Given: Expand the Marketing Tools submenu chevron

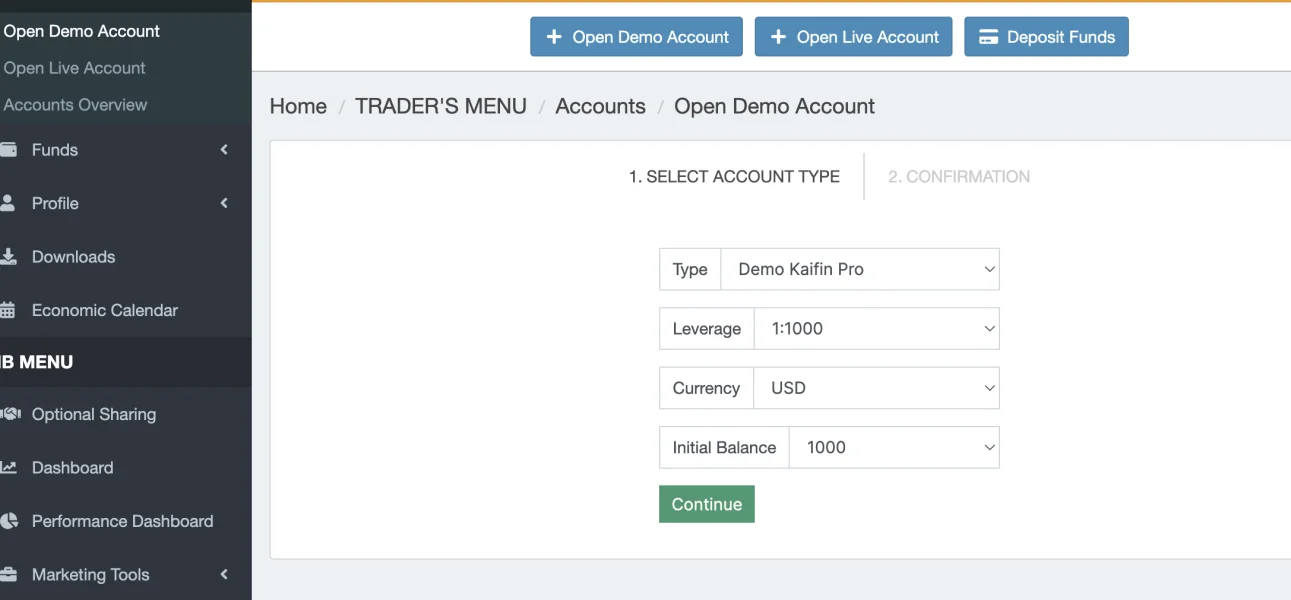Looking at the screenshot, I should coord(224,575).
